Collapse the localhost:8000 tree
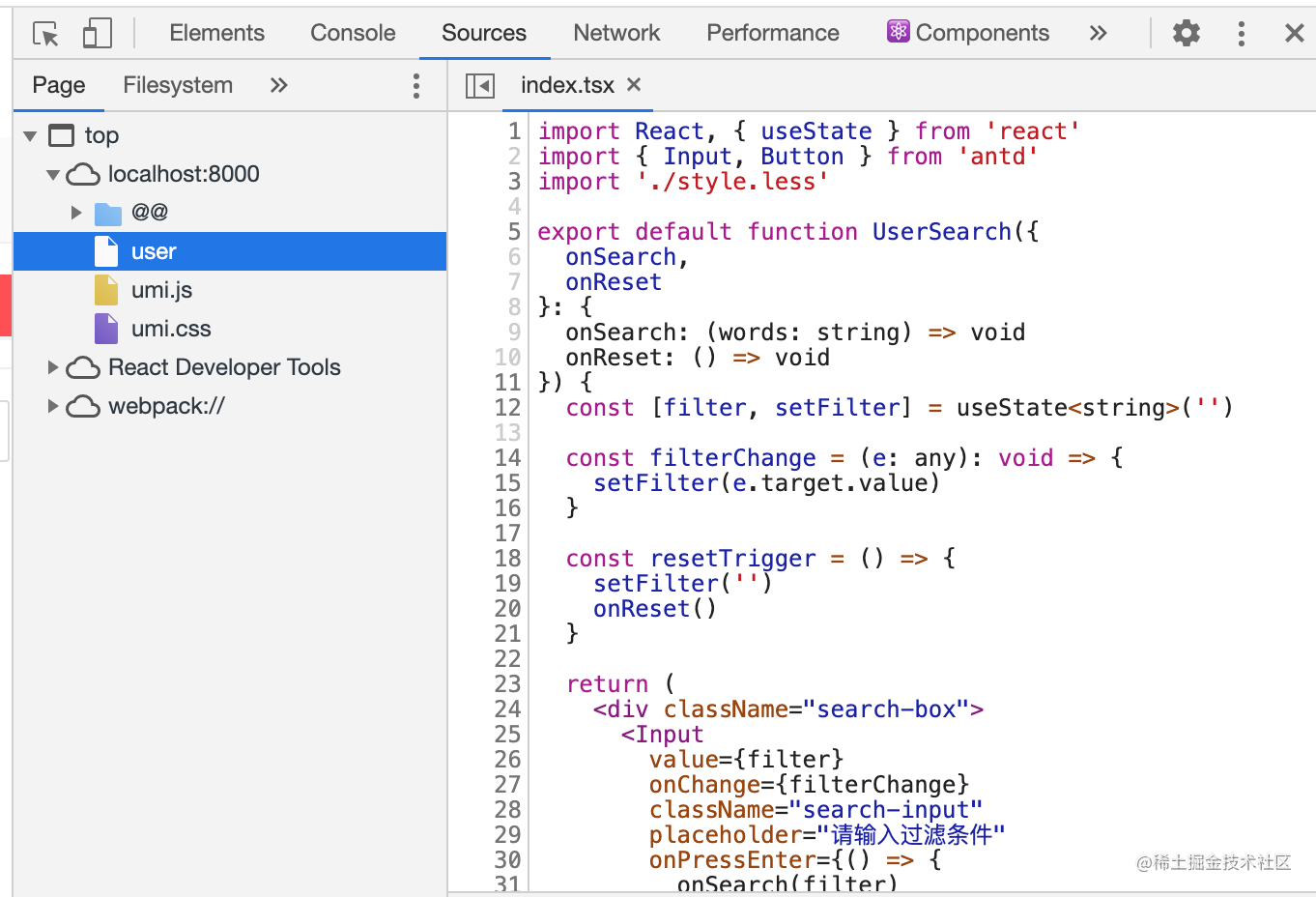The width and height of the screenshot is (1316, 897). coord(53,174)
